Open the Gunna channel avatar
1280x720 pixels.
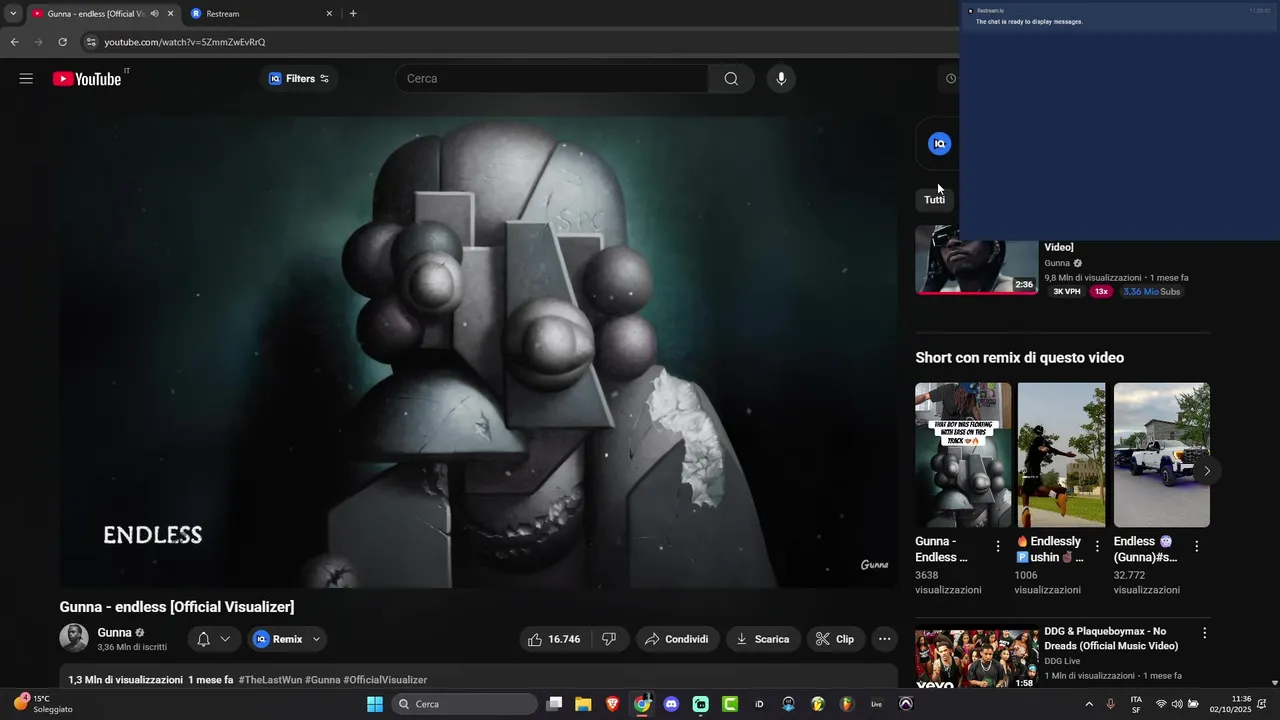74,638
